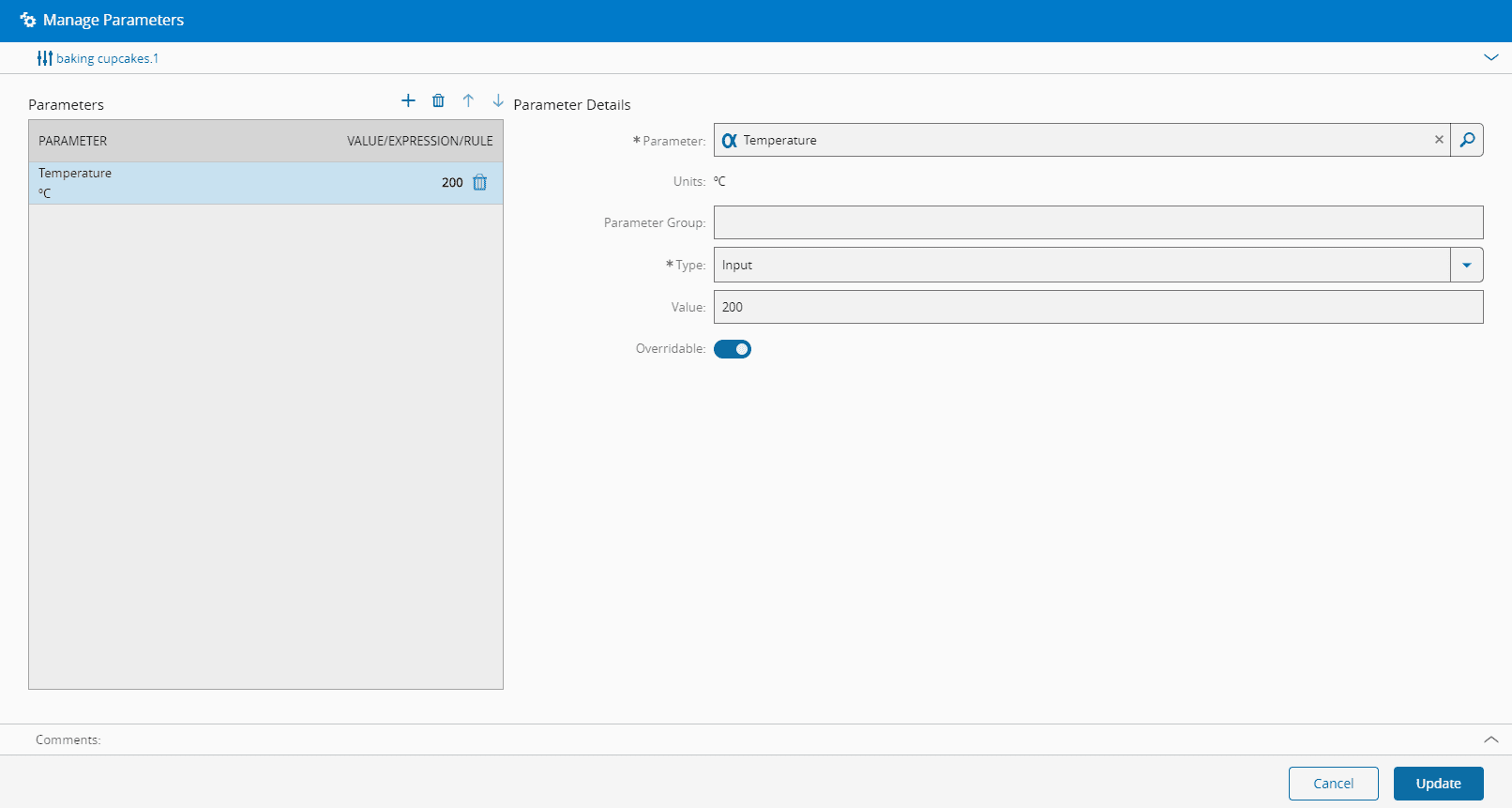The image size is (1512, 808).
Task: Sort by PARAMETER column header
Action: click(73, 141)
